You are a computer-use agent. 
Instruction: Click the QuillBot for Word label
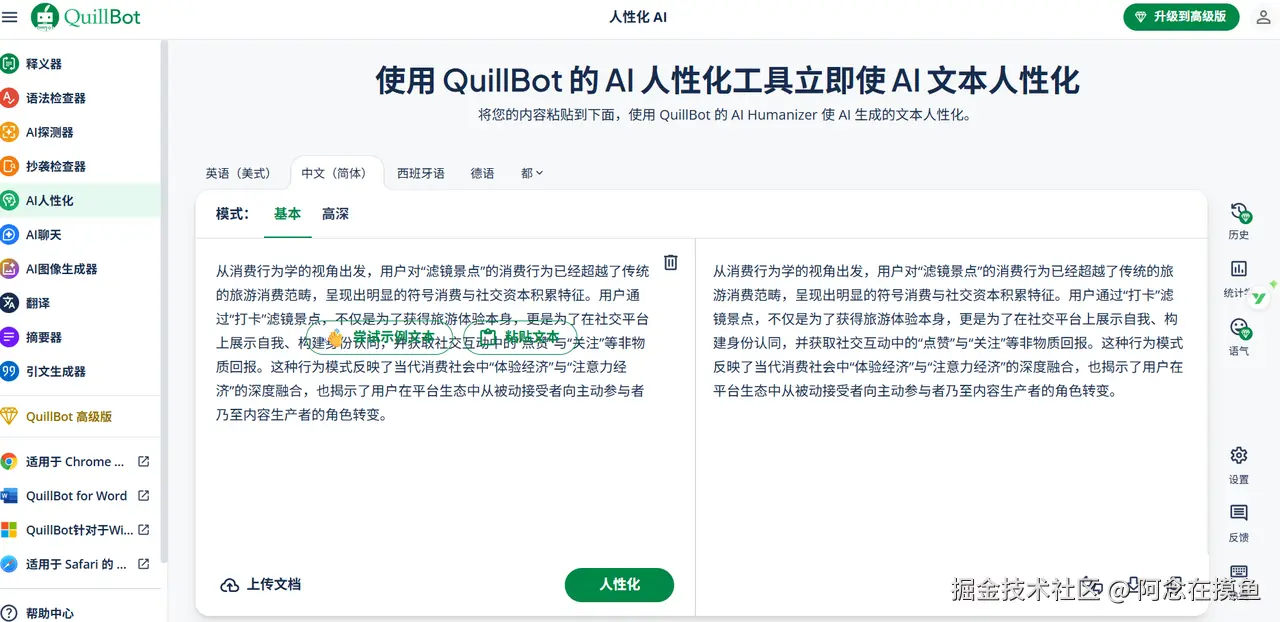click(76, 496)
